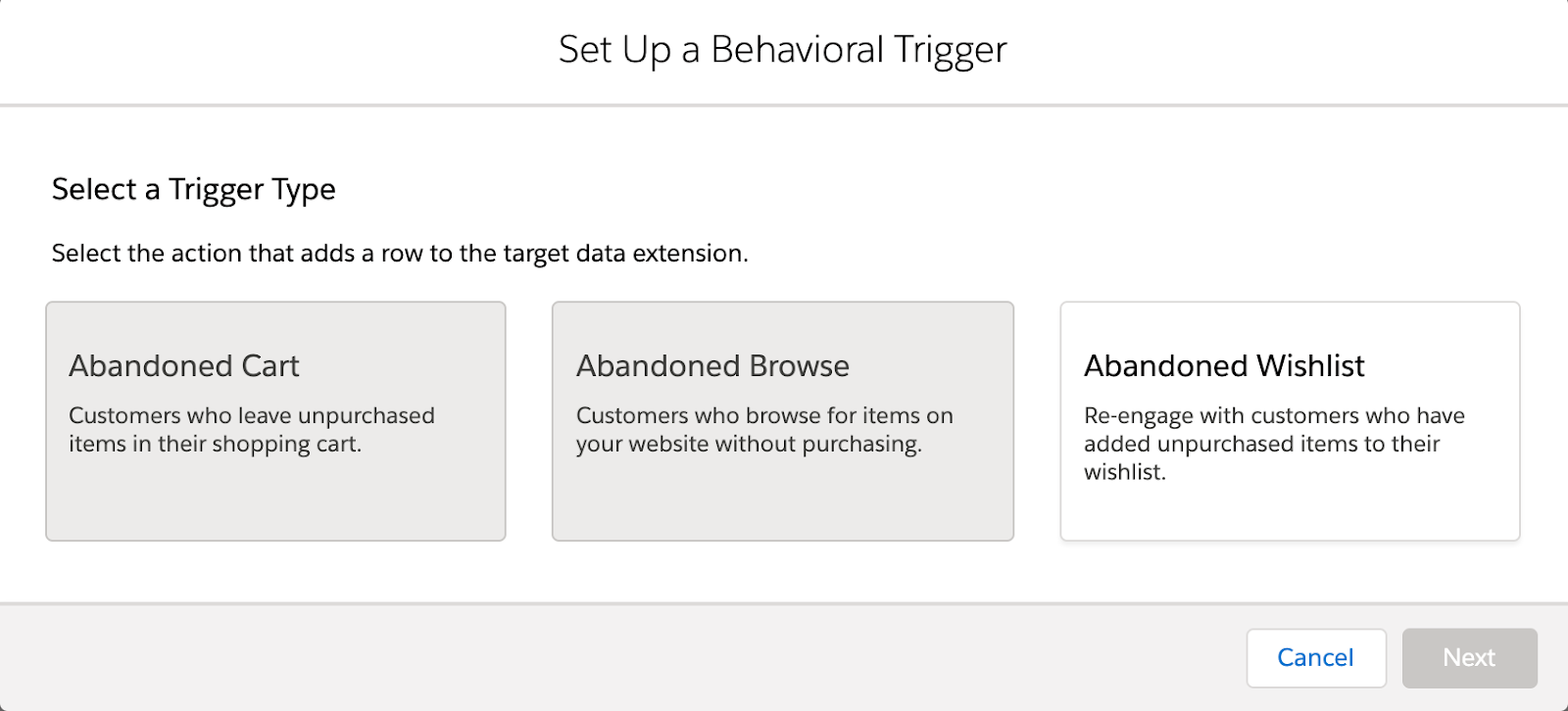Select the Abandoned Cart trigger card
The image size is (1568, 711).
coord(275,421)
